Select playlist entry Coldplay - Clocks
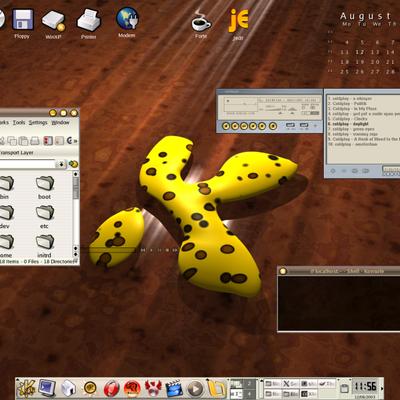The height and width of the screenshot is (400, 400). pos(348,119)
